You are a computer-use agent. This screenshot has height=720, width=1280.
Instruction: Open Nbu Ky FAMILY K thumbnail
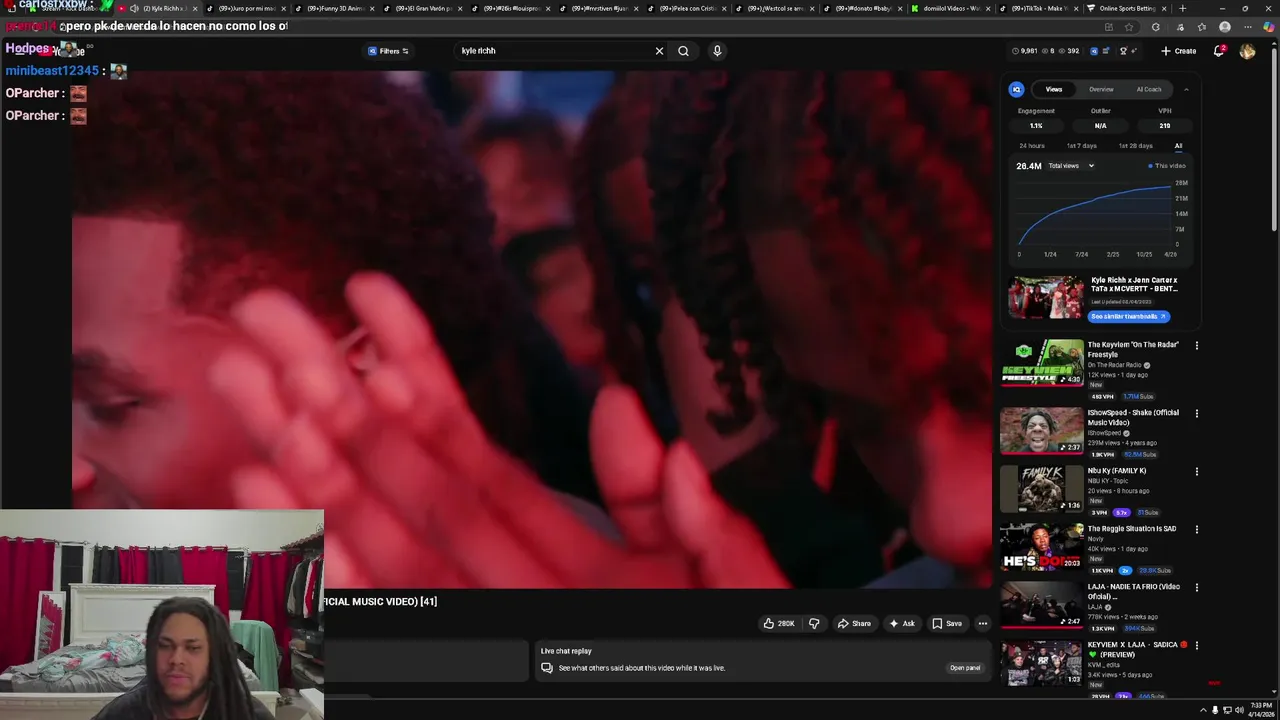(x=1042, y=489)
